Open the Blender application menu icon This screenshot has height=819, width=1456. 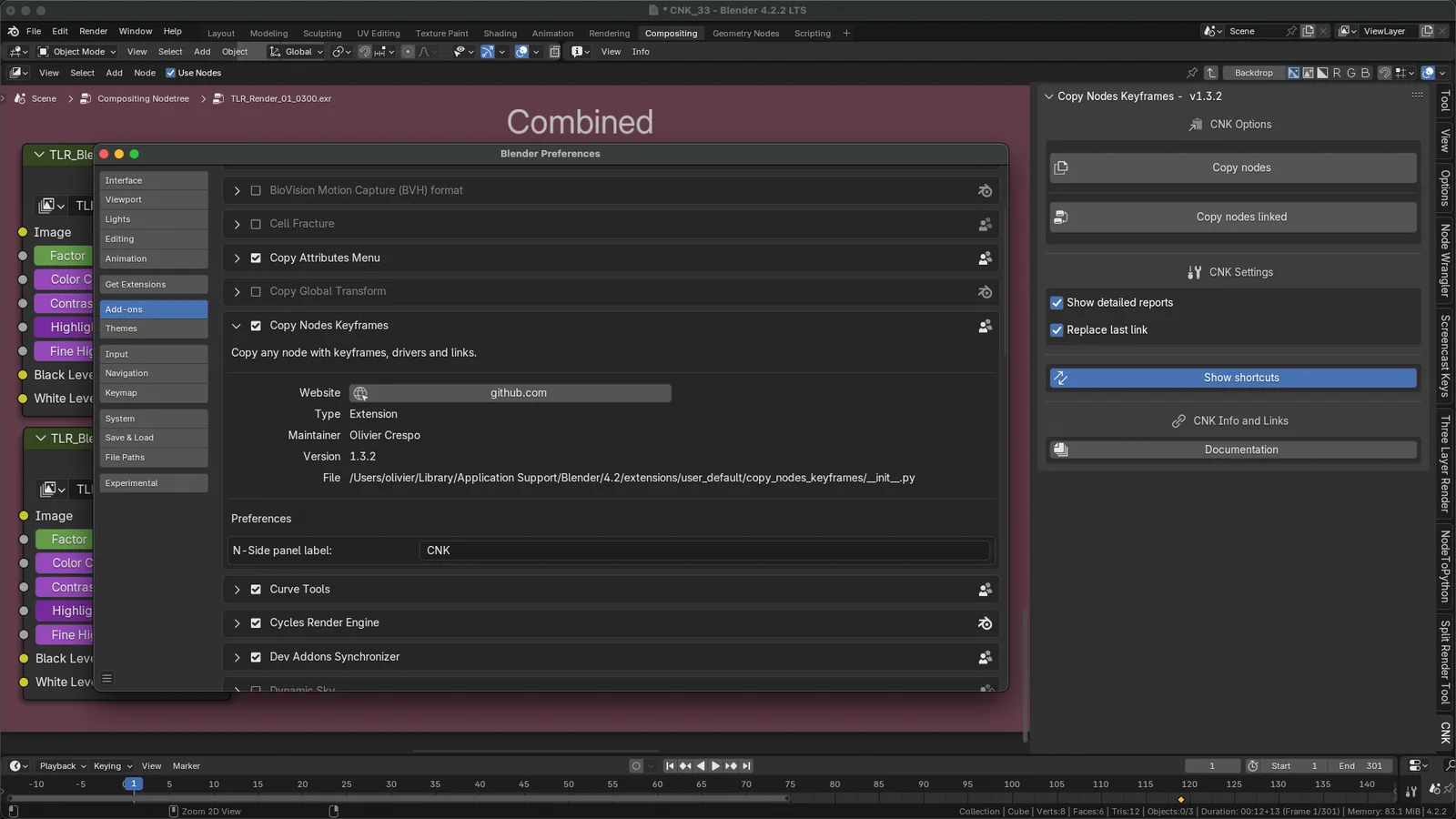13,30
